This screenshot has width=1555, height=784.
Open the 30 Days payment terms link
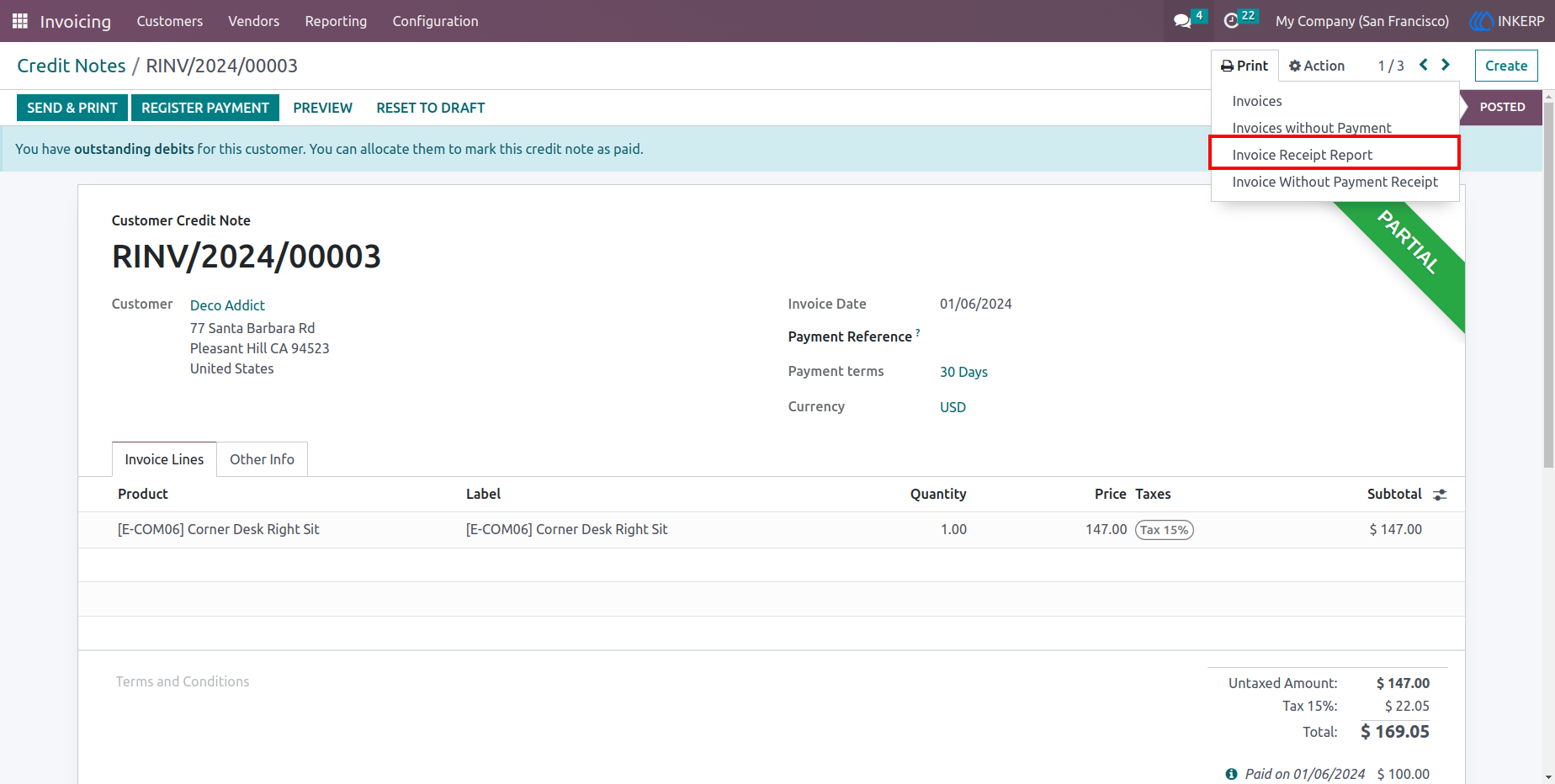pos(963,372)
